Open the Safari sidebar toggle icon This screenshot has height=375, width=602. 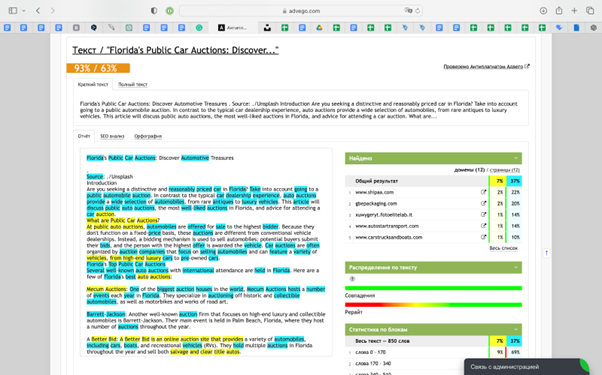[13, 11]
